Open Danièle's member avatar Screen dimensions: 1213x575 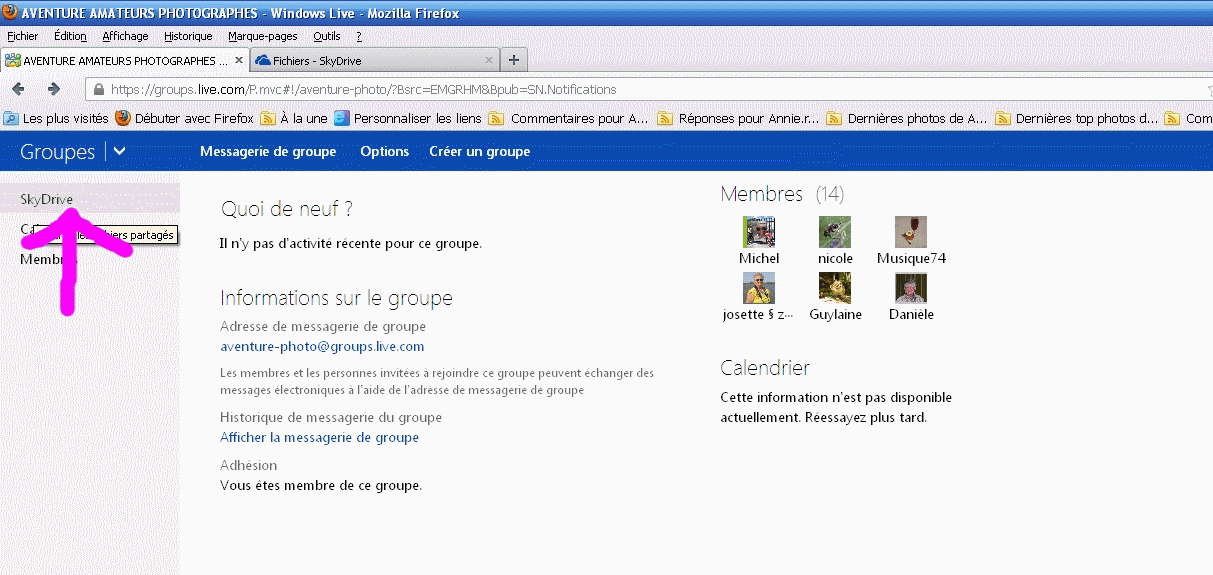click(x=911, y=288)
